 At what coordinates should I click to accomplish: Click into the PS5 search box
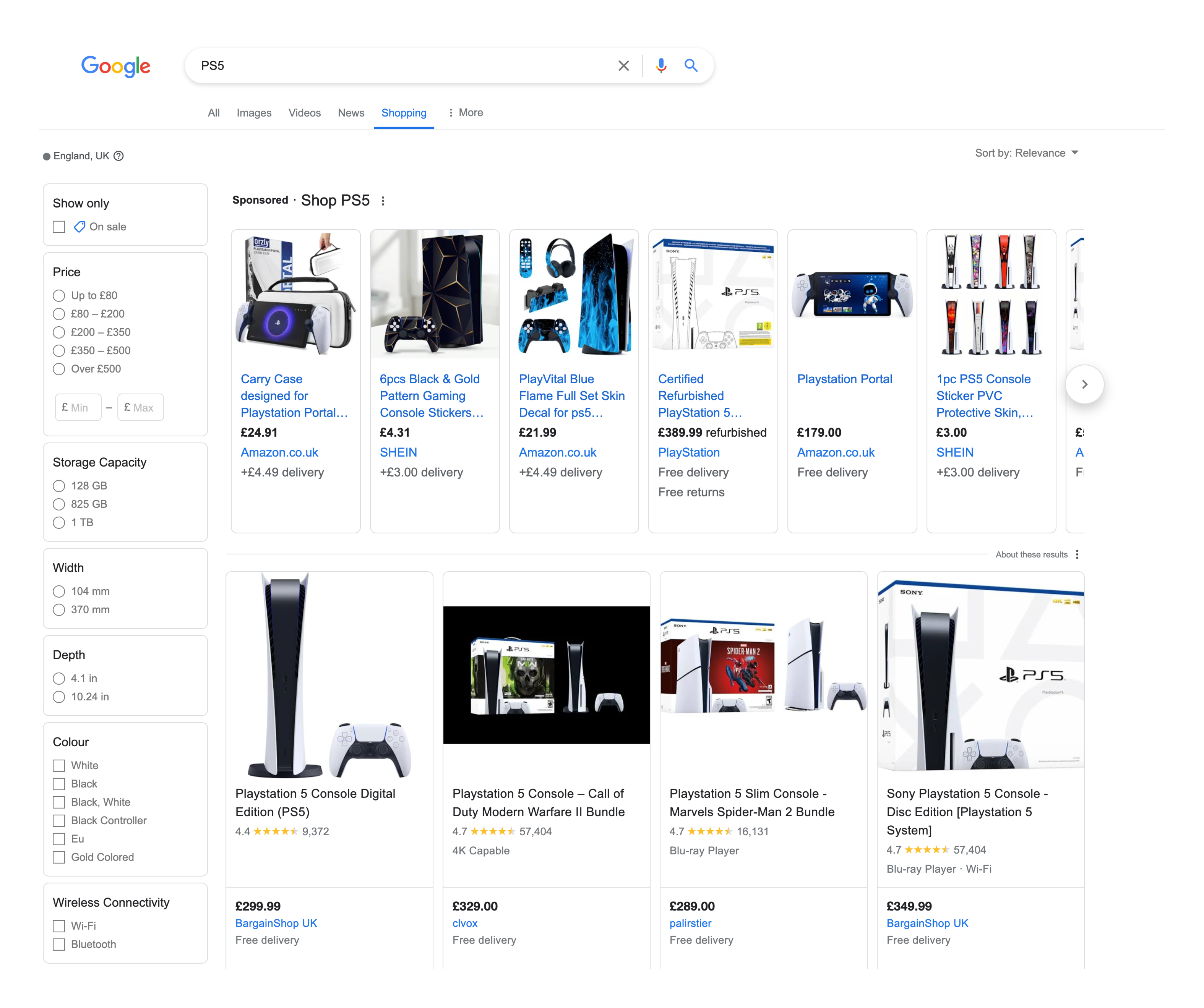(401, 66)
